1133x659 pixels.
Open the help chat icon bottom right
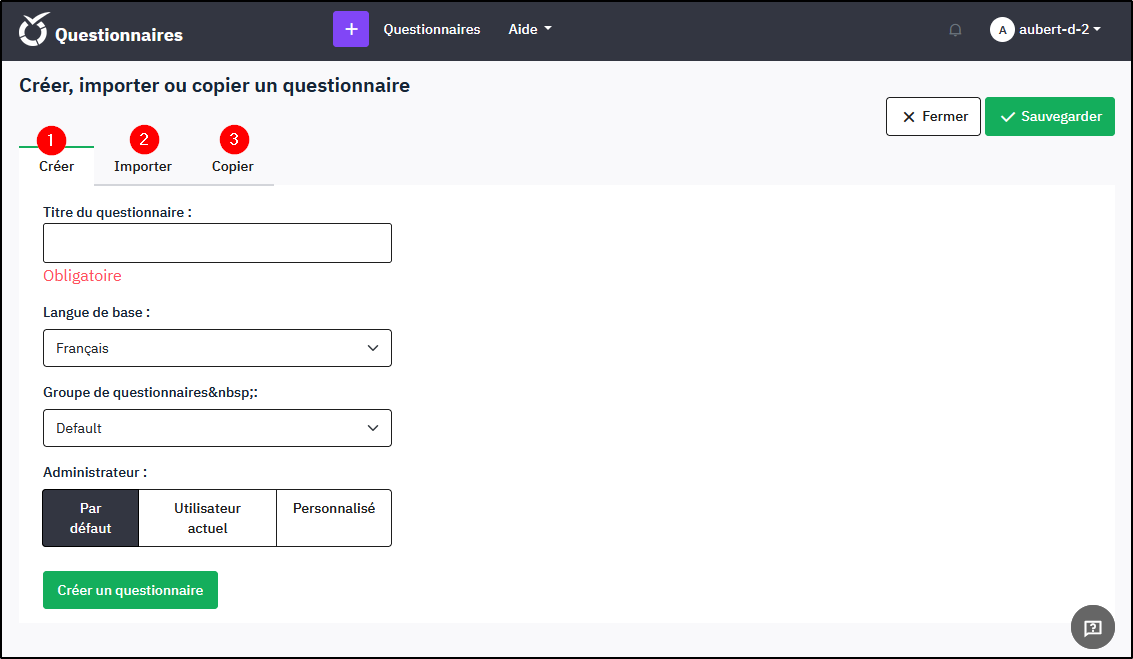pyautogui.click(x=1092, y=627)
